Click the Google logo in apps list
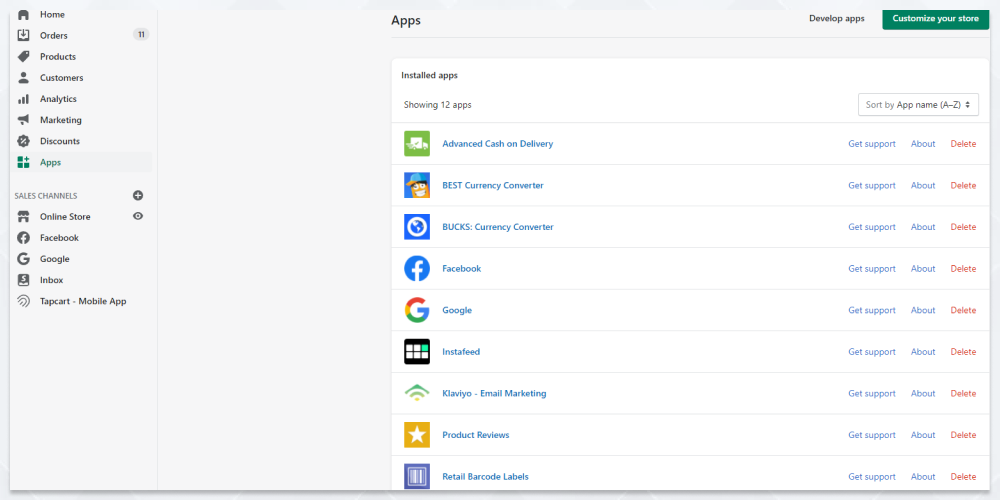The height and width of the screenshot is (500, 1000). 416,310
